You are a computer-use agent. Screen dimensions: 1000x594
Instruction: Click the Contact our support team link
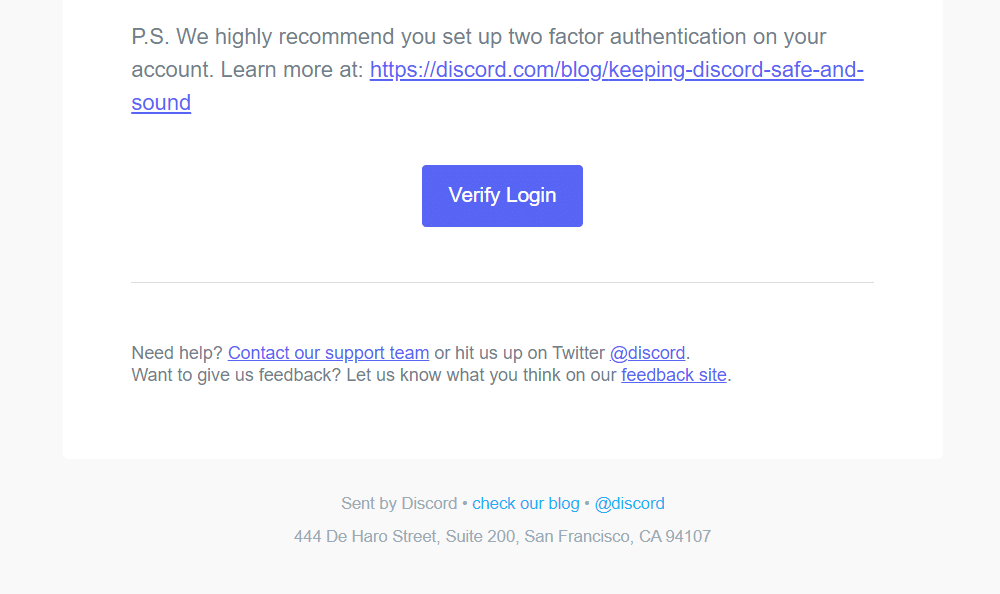[x=328, y=352]
